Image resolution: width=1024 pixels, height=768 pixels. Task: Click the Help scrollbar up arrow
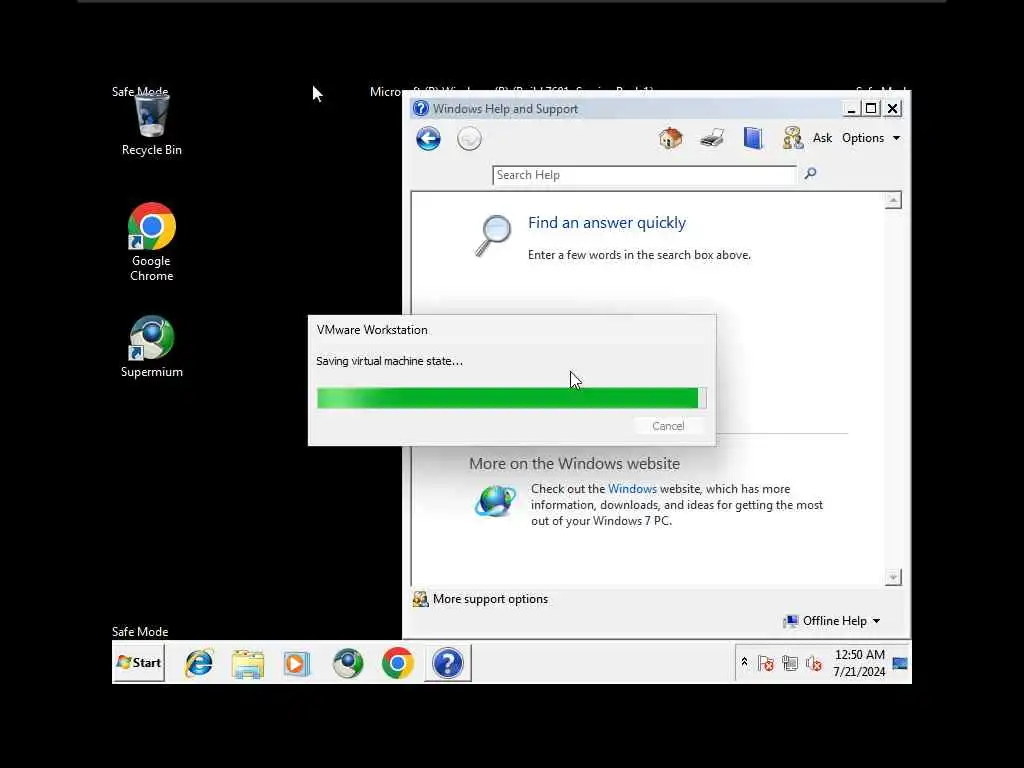point(893,200)
